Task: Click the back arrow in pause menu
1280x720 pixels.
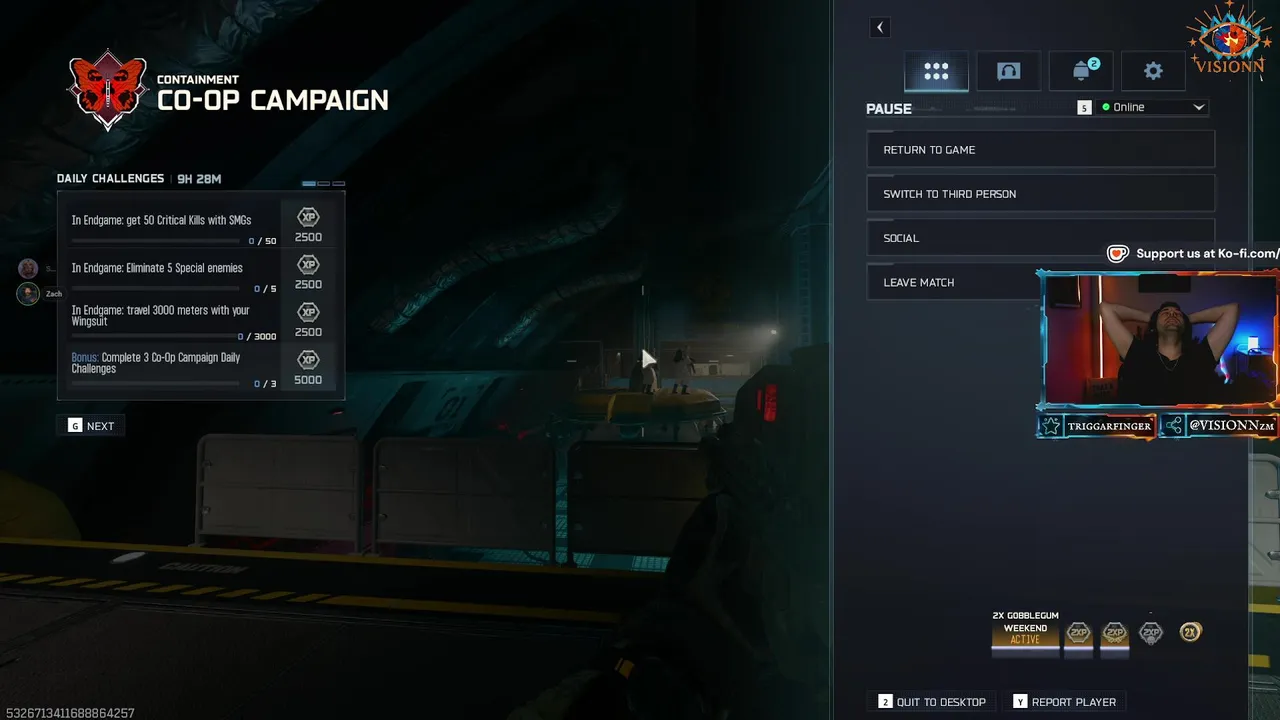Action: (x=880, y=28)
